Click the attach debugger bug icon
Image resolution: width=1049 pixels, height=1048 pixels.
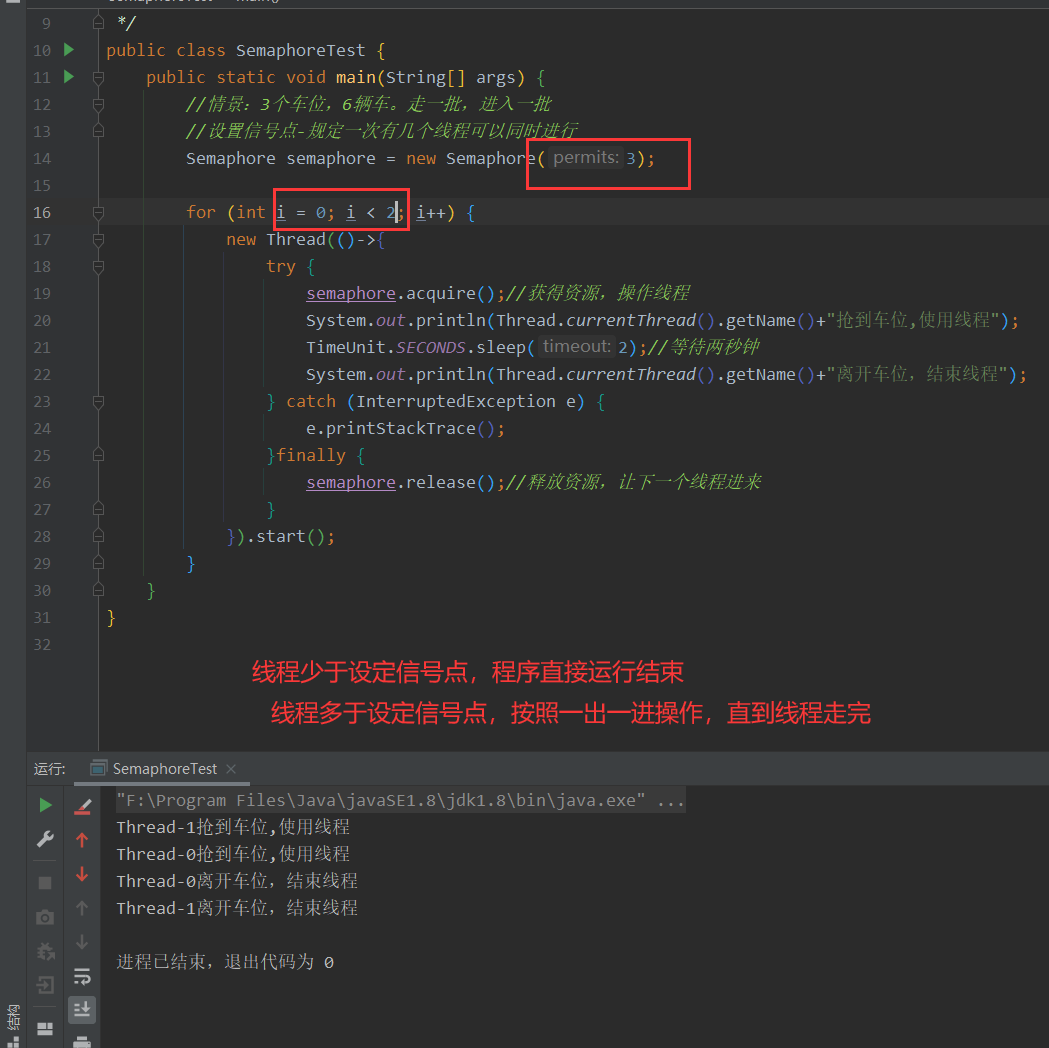point(45,951)
